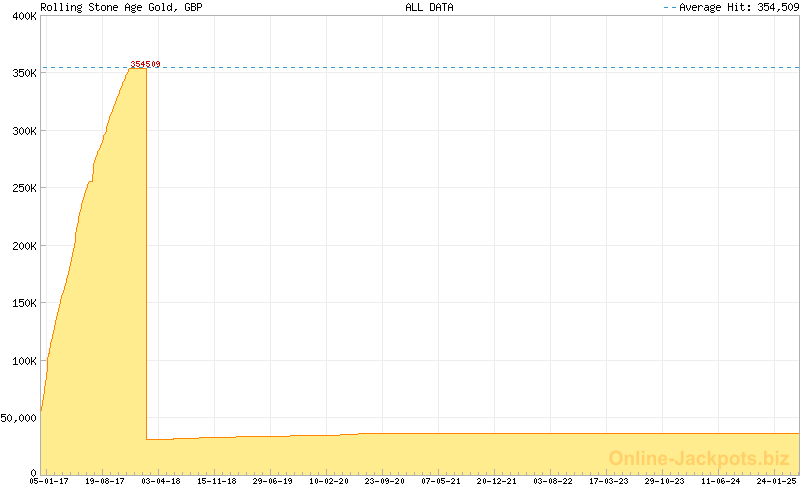The height and width of the screenshot is (490, 800).
Task: Select the 17-03-23 date tick
Action: (x=608, y=481)
